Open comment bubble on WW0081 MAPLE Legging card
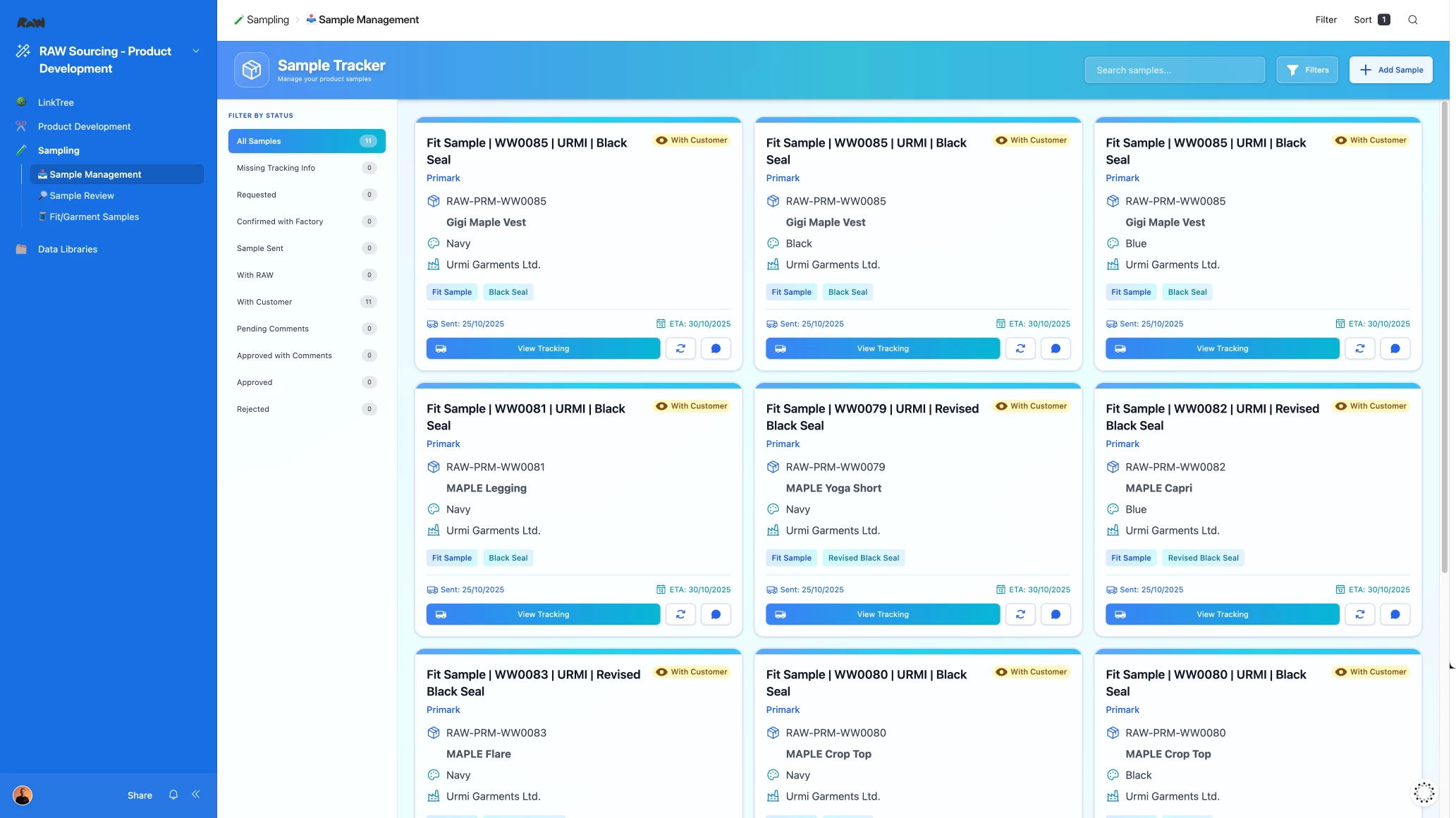The width and height of the screenshot is (1456, 818). pos(716,614)
